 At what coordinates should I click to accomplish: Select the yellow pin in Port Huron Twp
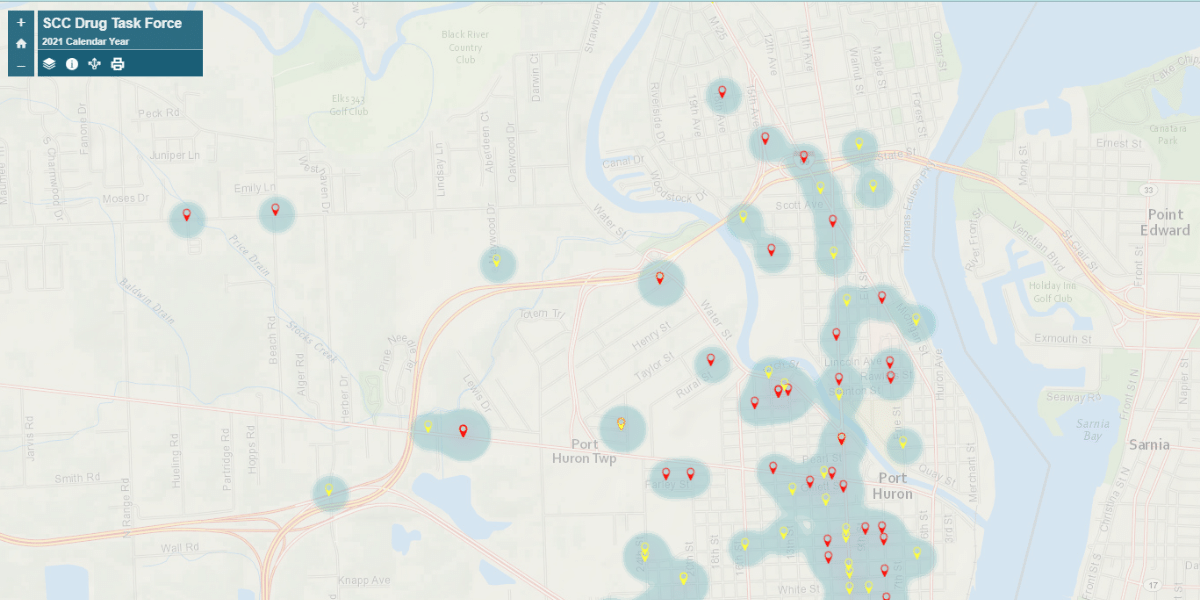(620, 424)
